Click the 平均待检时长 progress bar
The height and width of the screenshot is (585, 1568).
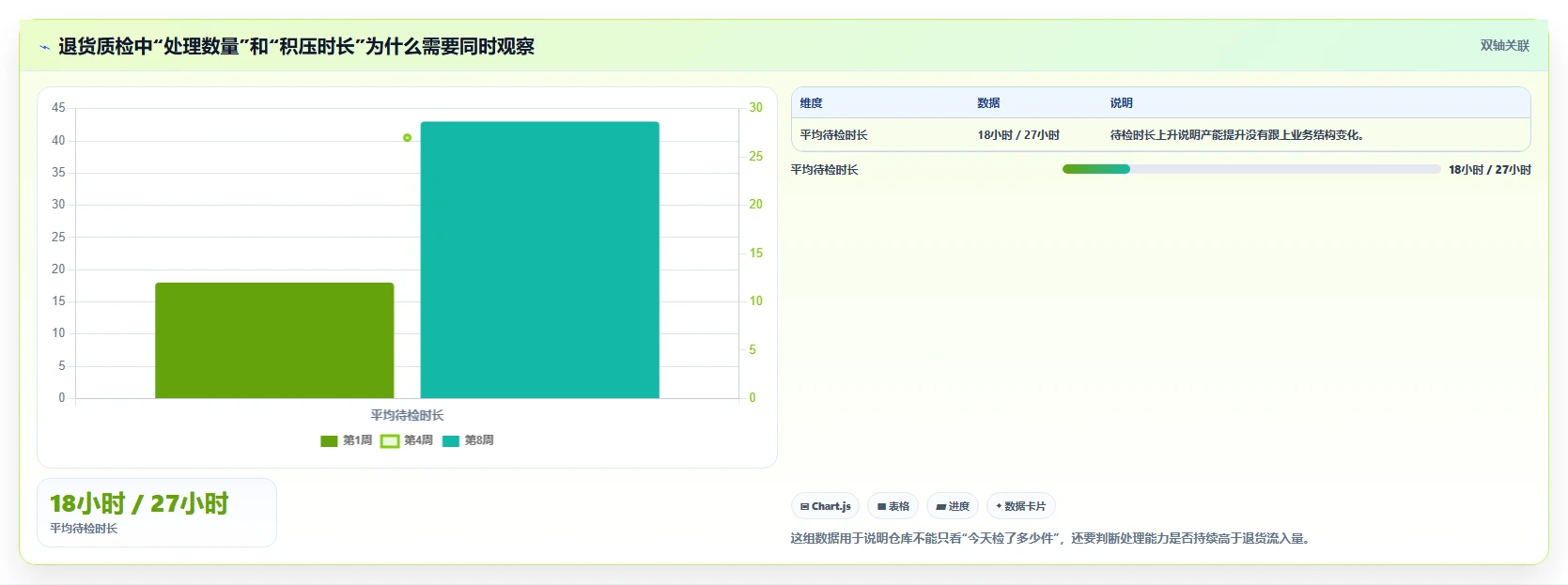(x=1250, y=169)
